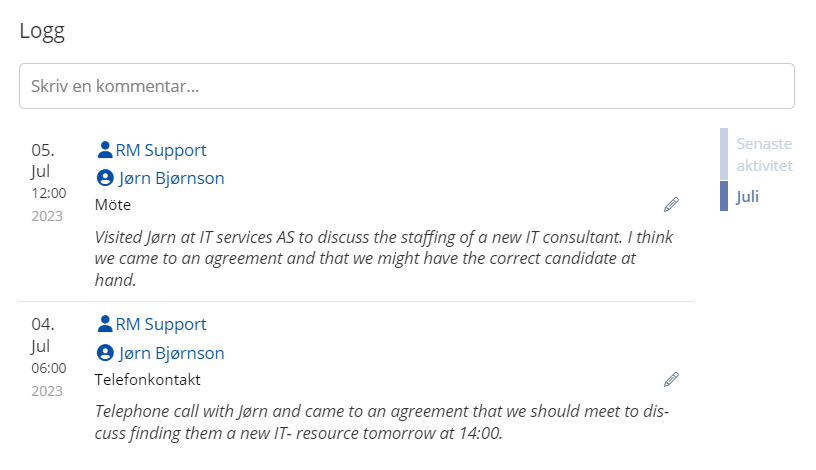Click the contact icon beside Jørn Bjørnson in the Telefonkontakt entry

(x=105, y=354)
